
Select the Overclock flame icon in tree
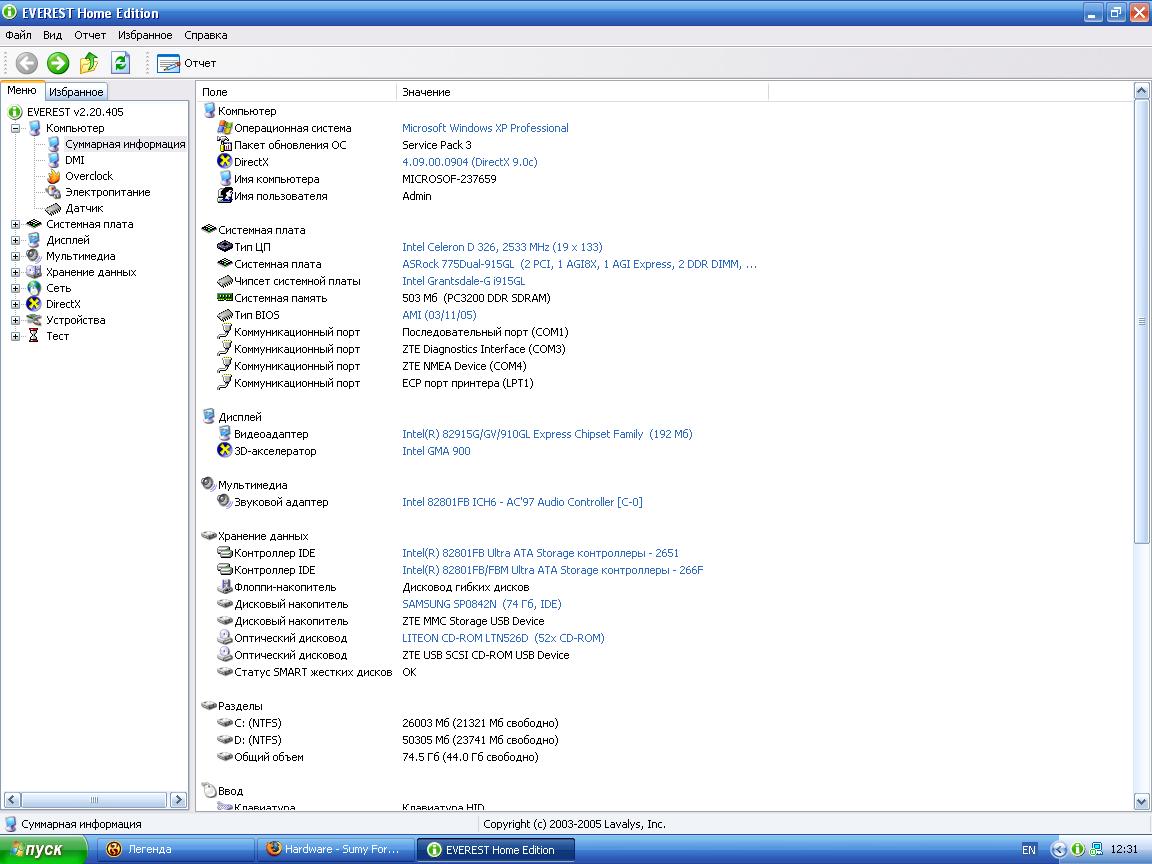tap(54, 176)
